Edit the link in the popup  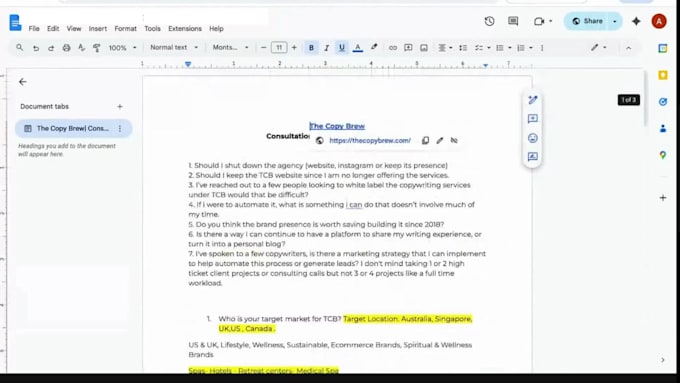440,140
